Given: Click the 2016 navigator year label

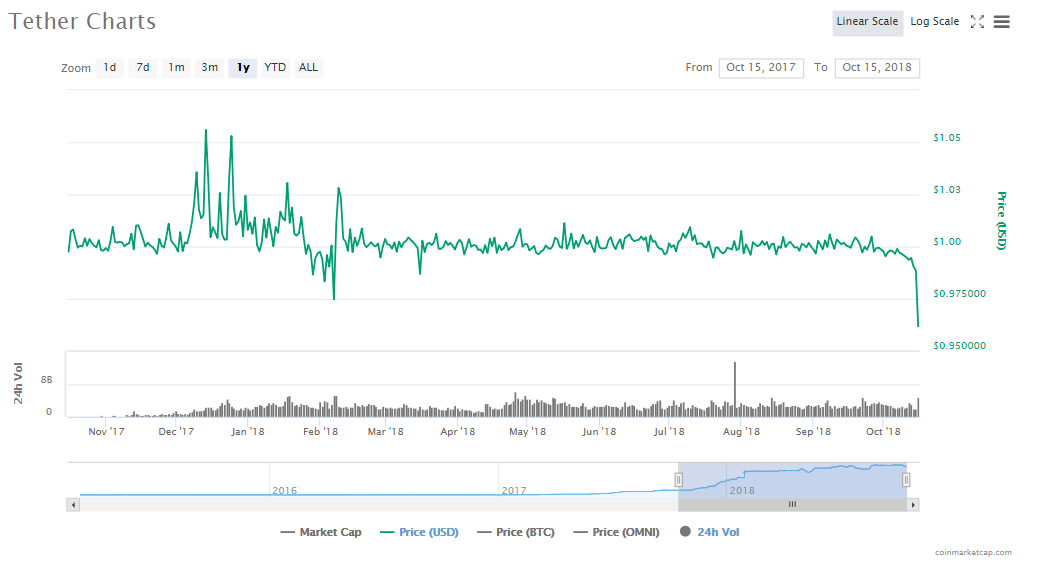Looking at the screenshot, I should pos(284,491).
